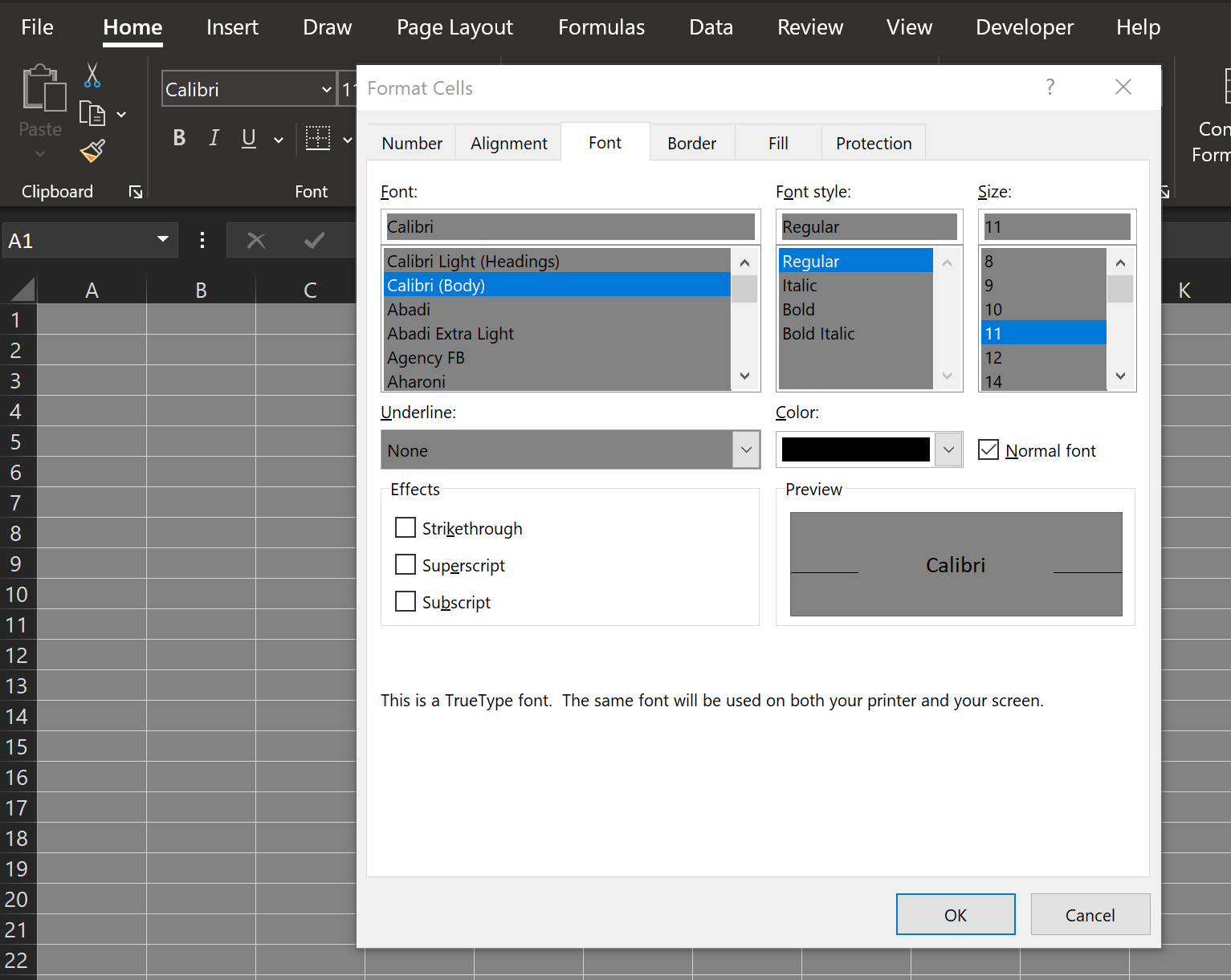Open the ribbon font name dropdown
Screen dimensions: 1231x980
[327, 90]
